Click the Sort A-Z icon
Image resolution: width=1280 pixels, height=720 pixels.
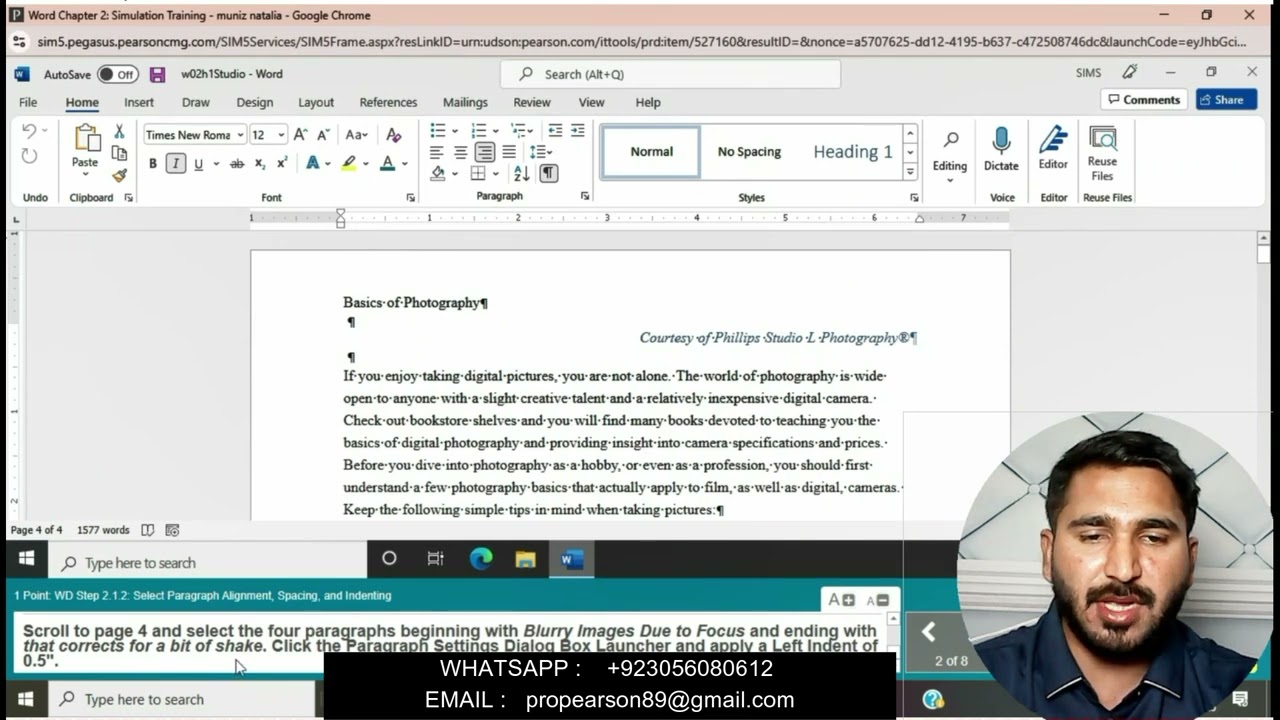pos(522,174)
